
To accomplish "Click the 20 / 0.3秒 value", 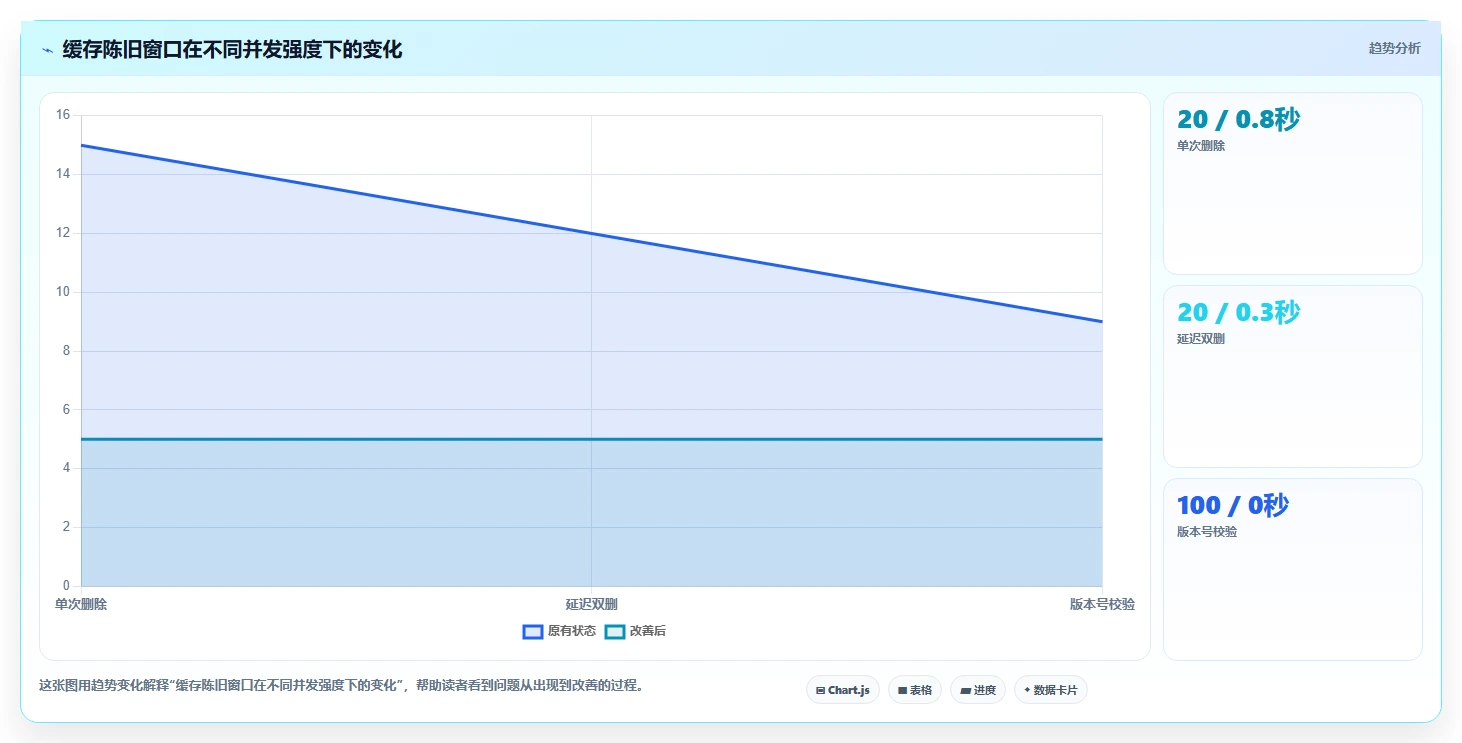I will point(1238,312).
